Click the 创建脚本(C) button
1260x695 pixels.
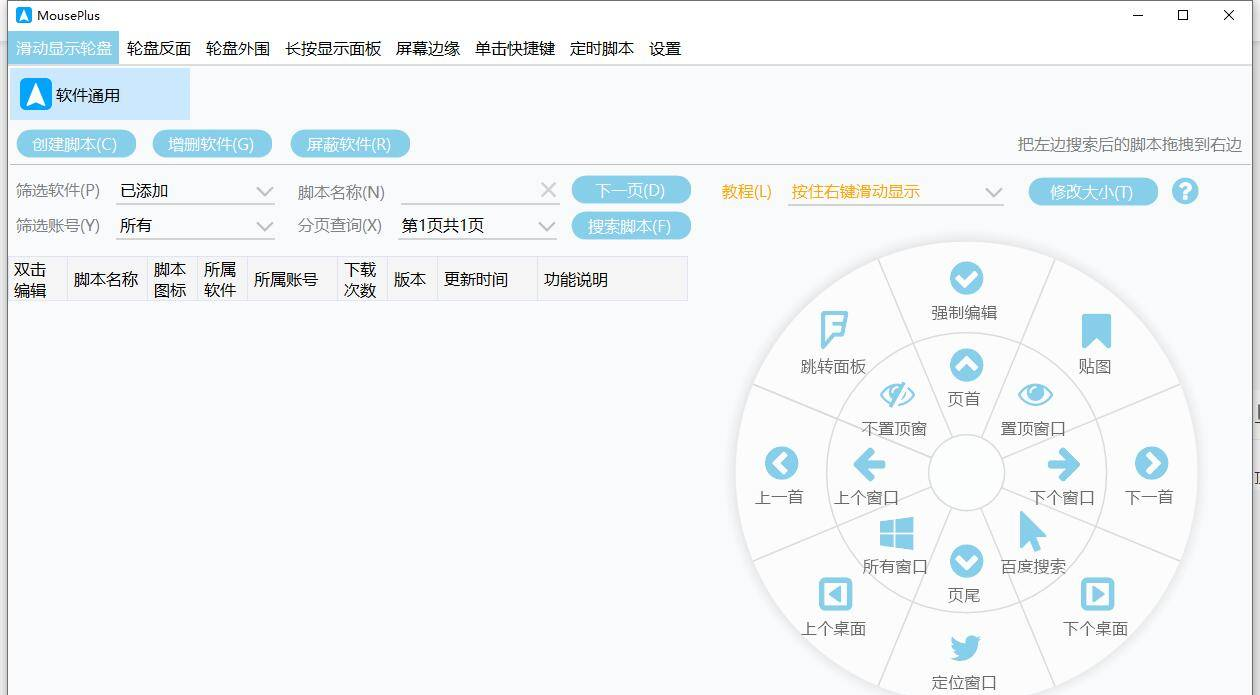click(75, 144)
